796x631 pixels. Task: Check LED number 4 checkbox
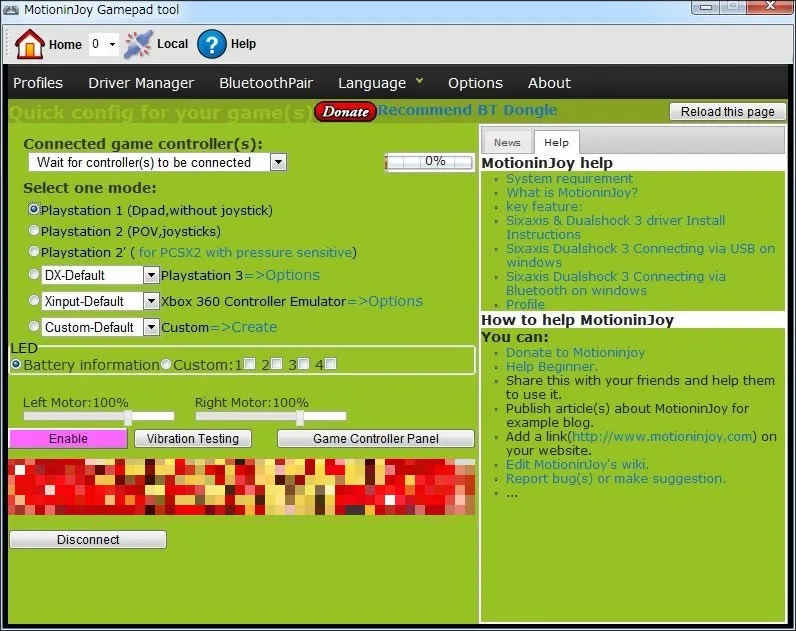click(330, 364)
